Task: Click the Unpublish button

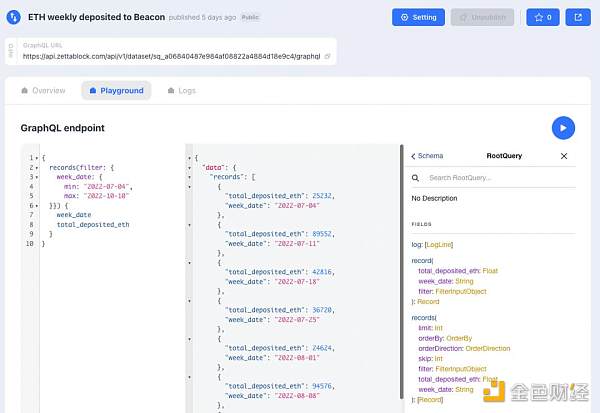Action: coord(482,17)
